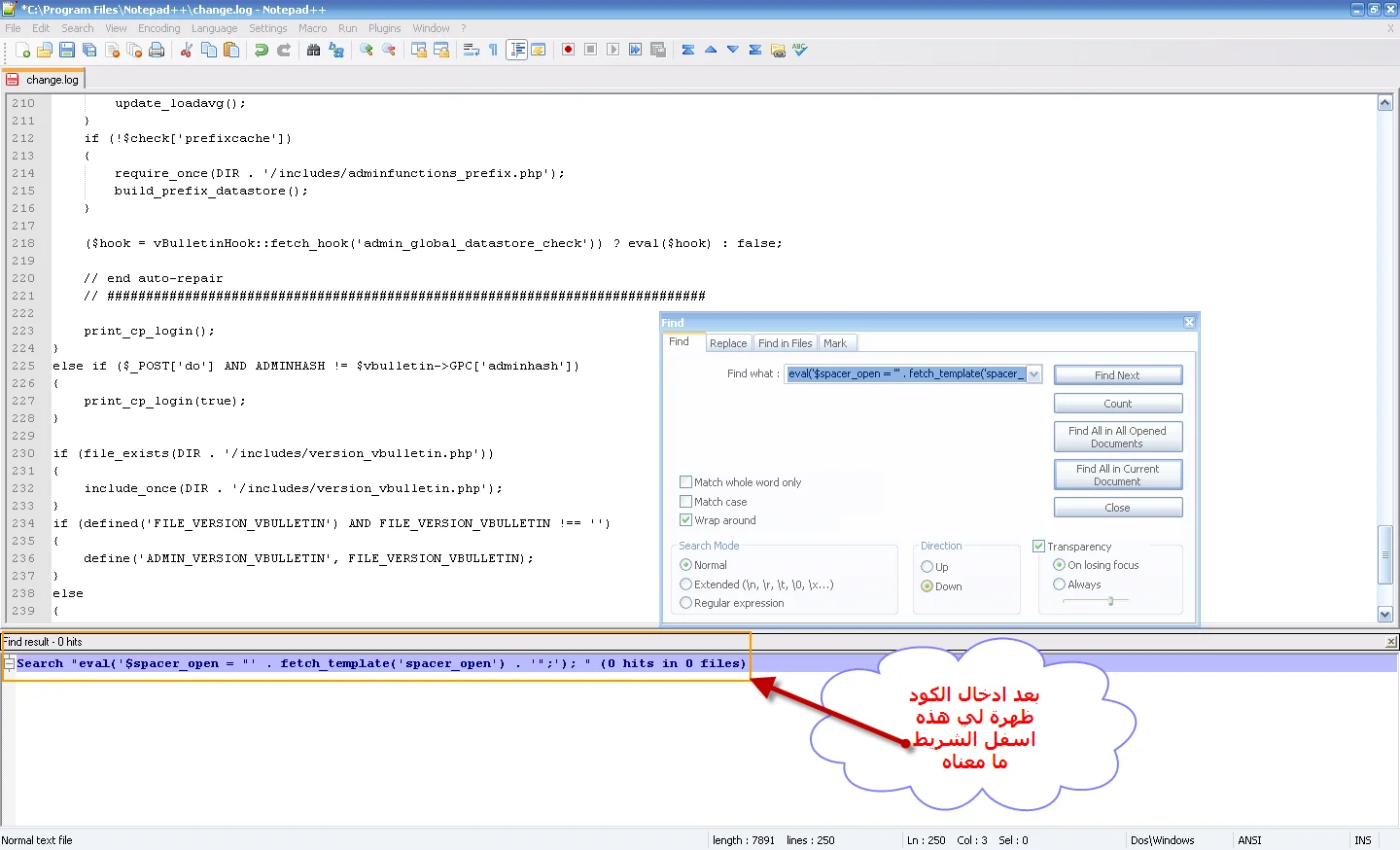
Task: Open Find using the binoculars icon
Action: click(313, 50)
